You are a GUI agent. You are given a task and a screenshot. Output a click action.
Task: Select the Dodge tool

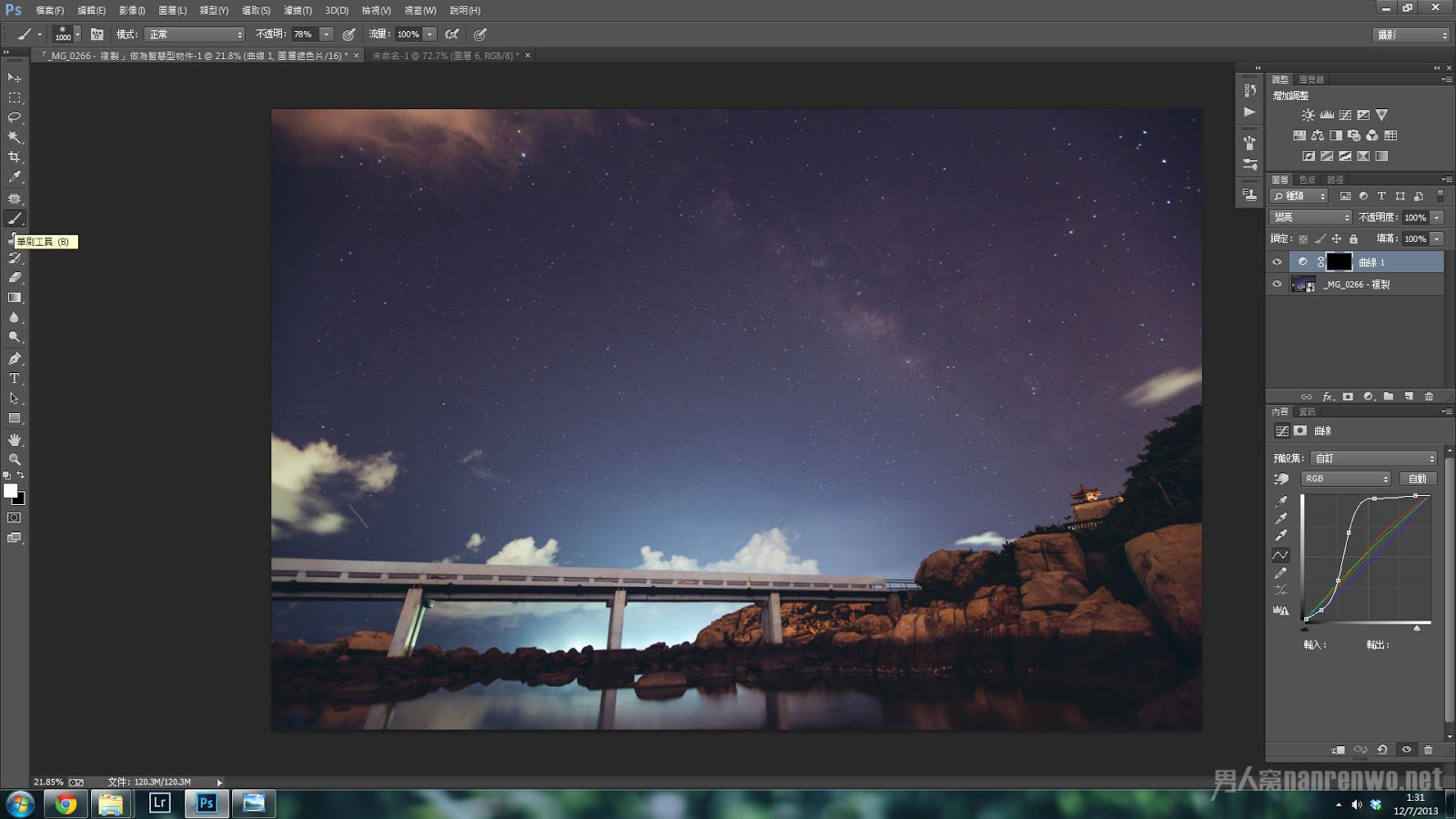pyautogui.click(x=15, y=338)
